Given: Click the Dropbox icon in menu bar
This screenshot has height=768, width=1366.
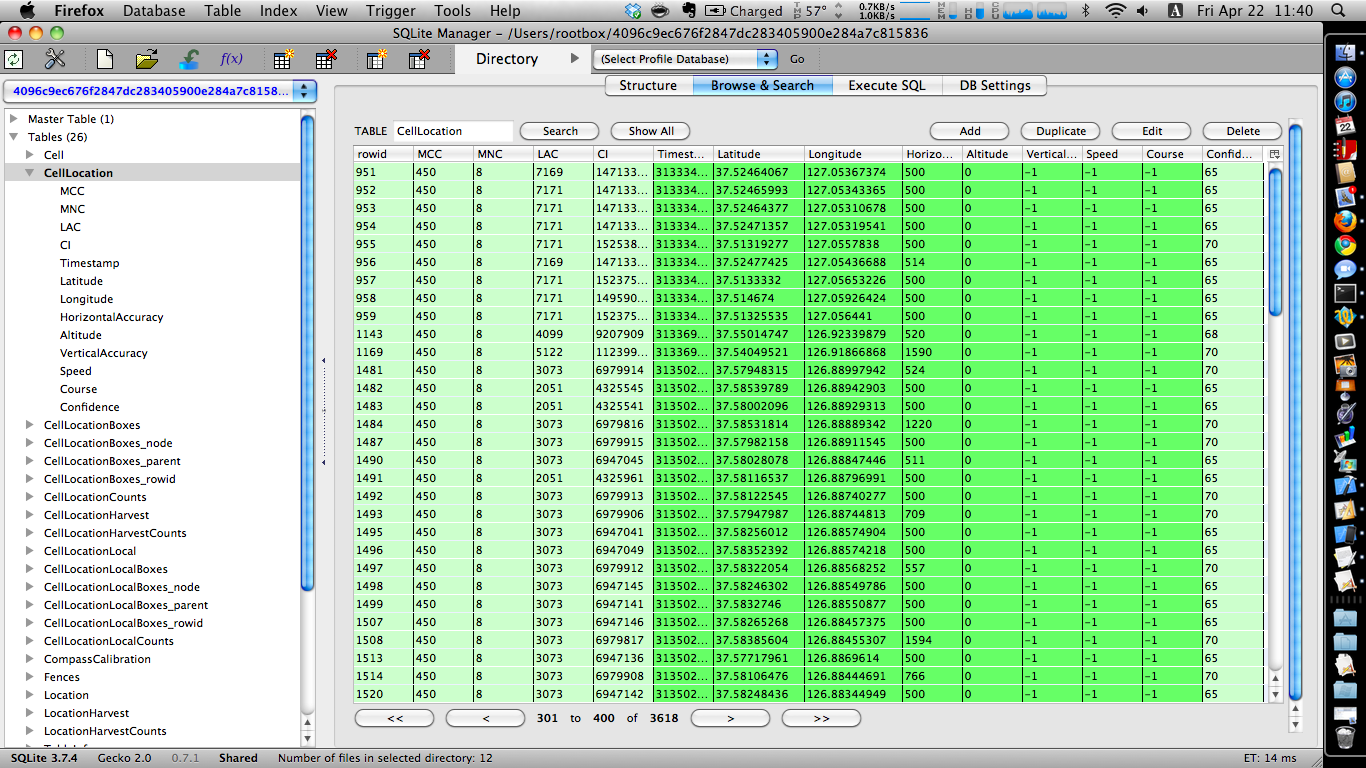Looking at the screenshot, I should pyautogui.click(x=632, y=11).
